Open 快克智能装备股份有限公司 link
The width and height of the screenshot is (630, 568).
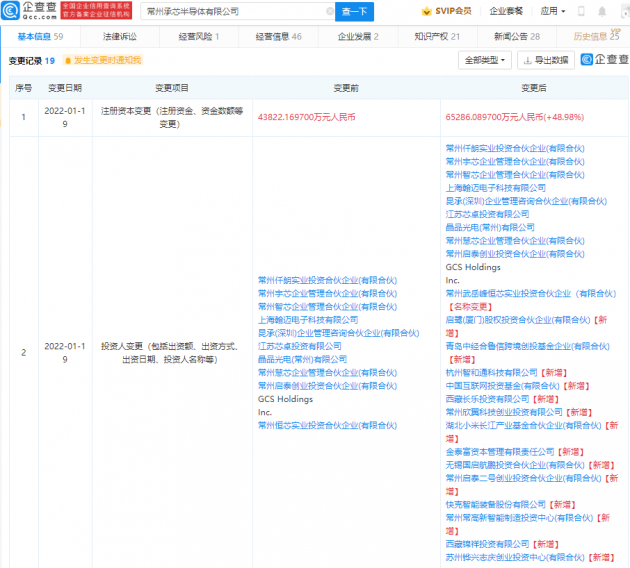click(495, 504)
